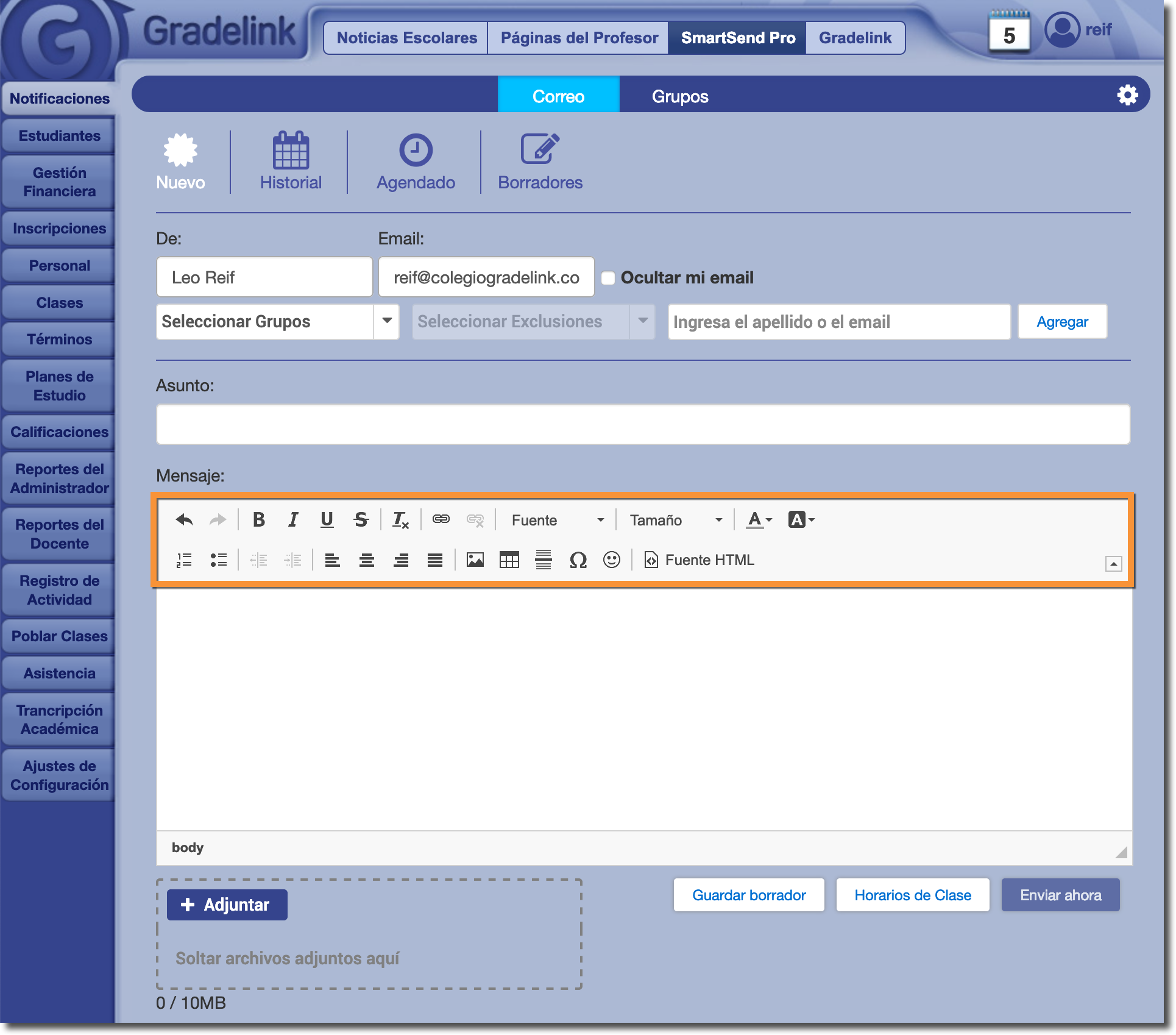This screenshot has width=1176, height=1035.
Task: Insert a table via toolbar icon
Action: 509,560
